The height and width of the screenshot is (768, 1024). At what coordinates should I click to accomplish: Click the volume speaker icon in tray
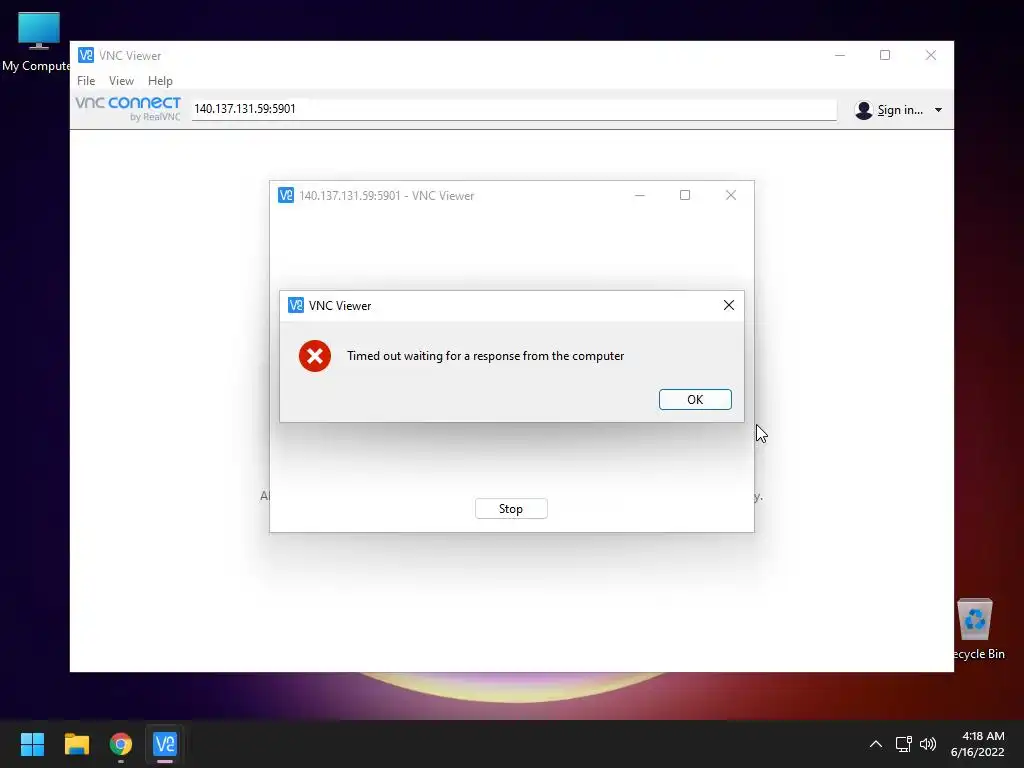(x=927, y=744)
